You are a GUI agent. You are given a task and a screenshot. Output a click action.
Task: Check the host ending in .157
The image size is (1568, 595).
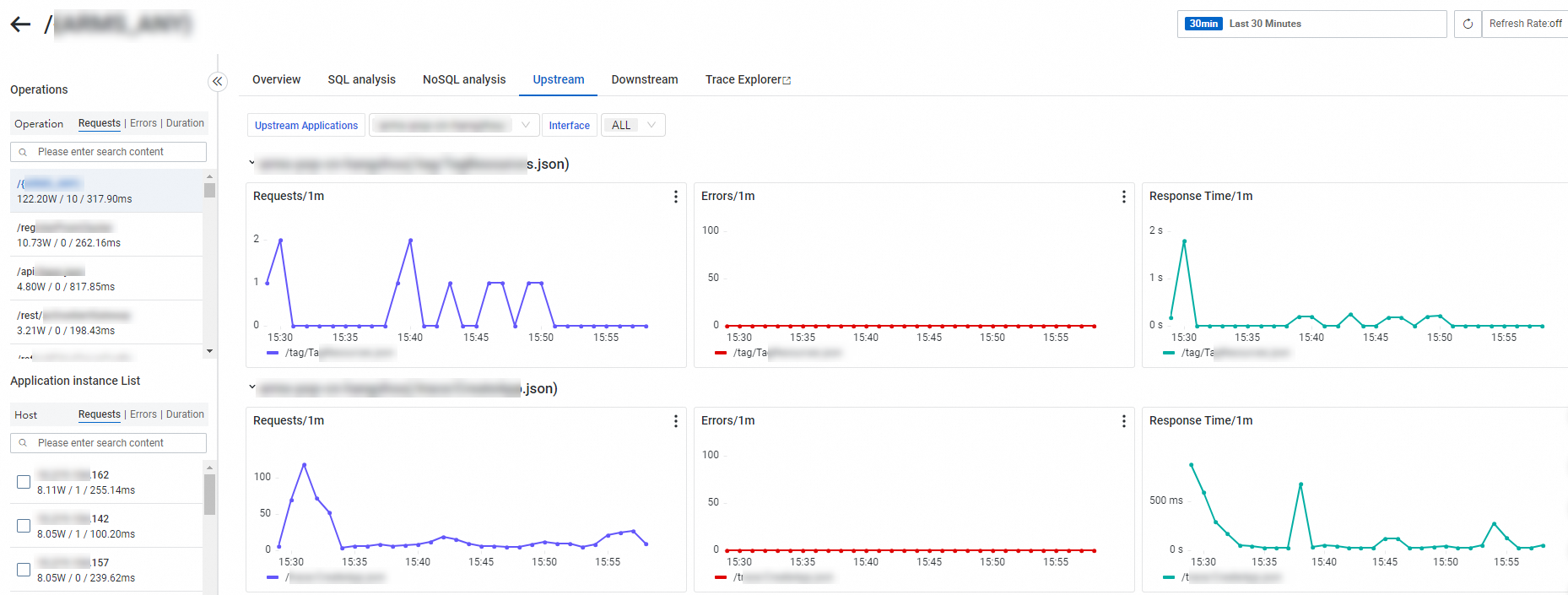pyautogui.click(x=24, y=570)
